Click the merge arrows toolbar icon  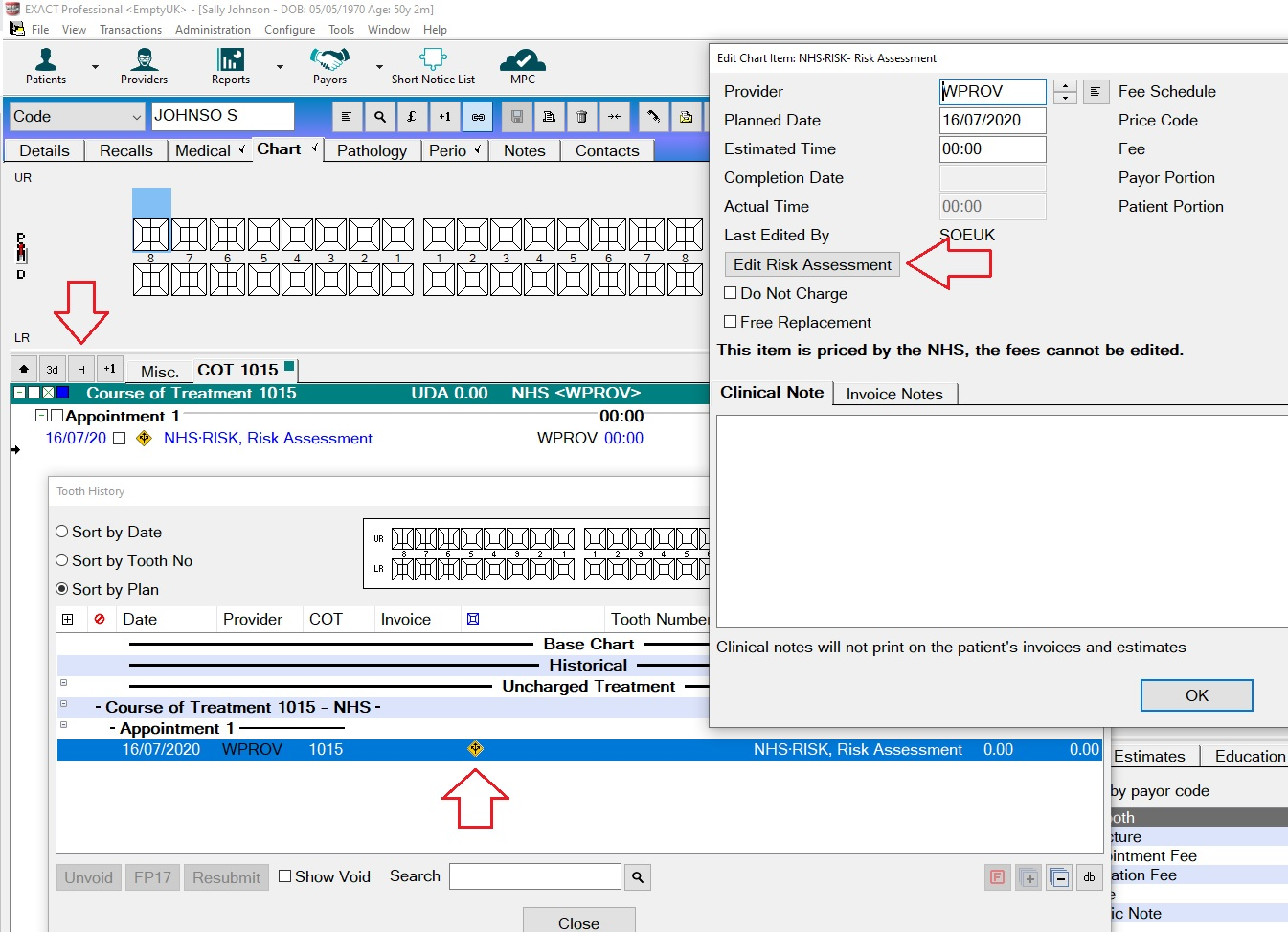point(614,117)
